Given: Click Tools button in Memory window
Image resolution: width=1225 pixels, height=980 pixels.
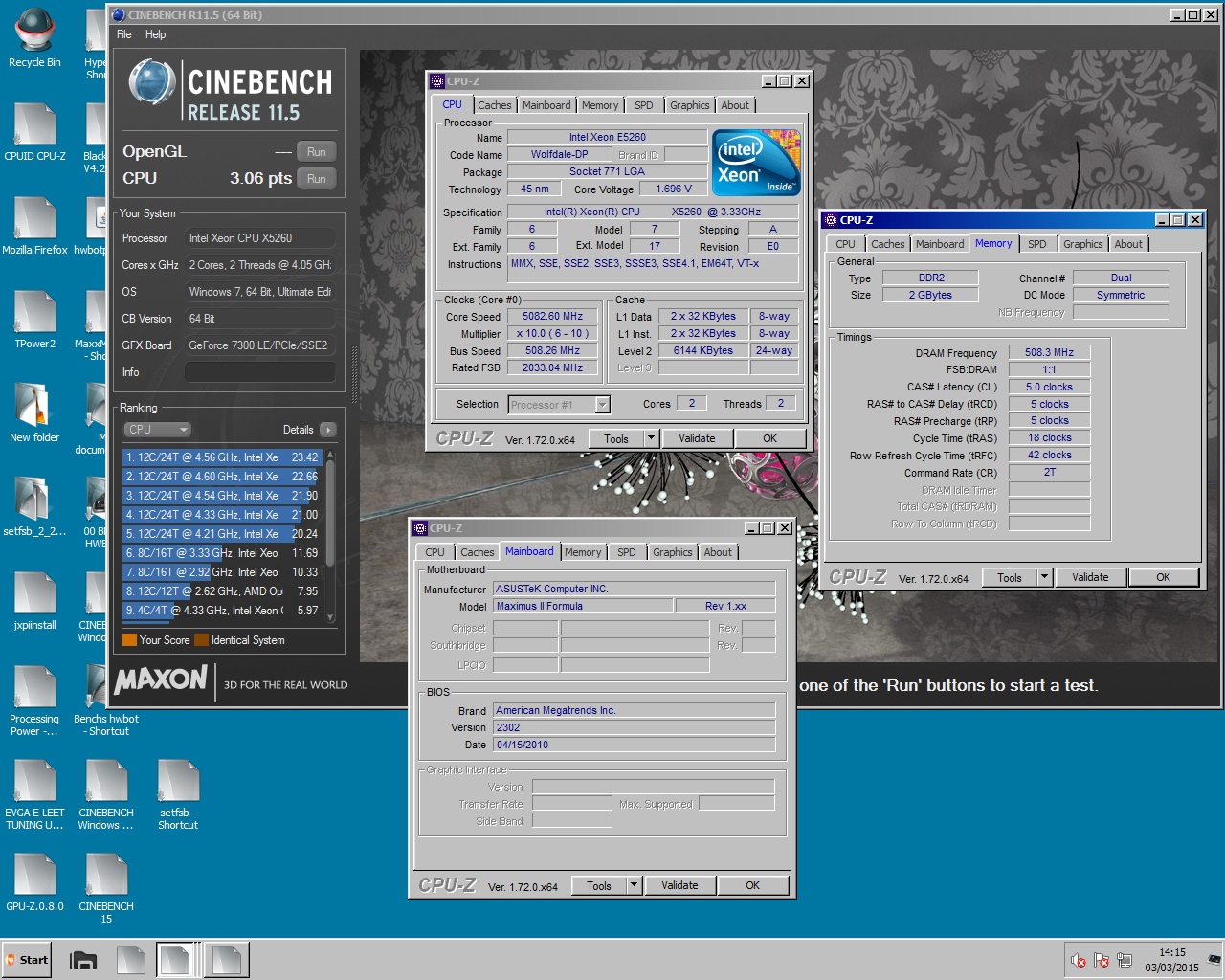Looking at the screenshot, I should click(1010, 577).
